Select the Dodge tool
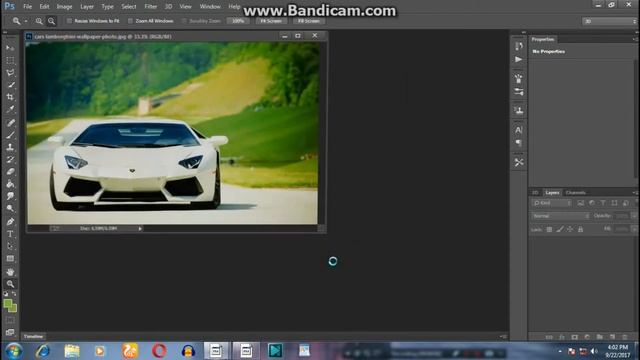This screenshot has height=360, width=640. click(x=10, y=209)
